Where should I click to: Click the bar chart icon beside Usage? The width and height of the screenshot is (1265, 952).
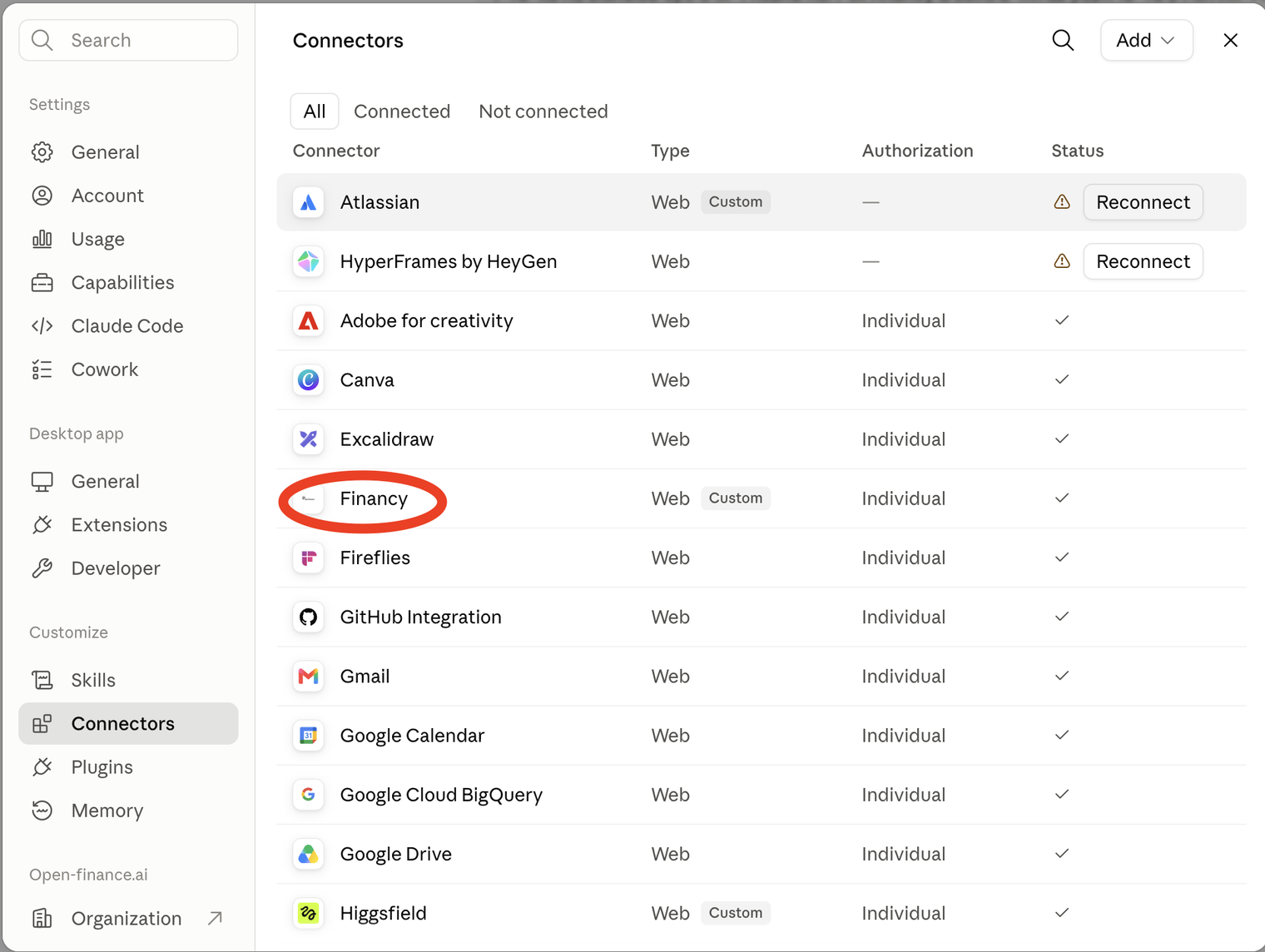click(x=42, y=240)
